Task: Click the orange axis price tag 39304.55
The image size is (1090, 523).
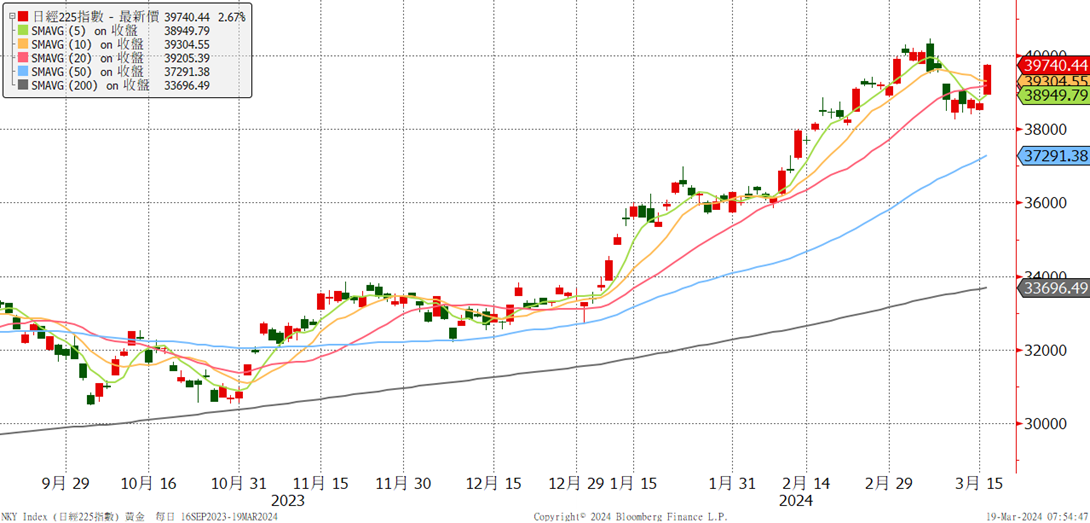Action: 1056,81
